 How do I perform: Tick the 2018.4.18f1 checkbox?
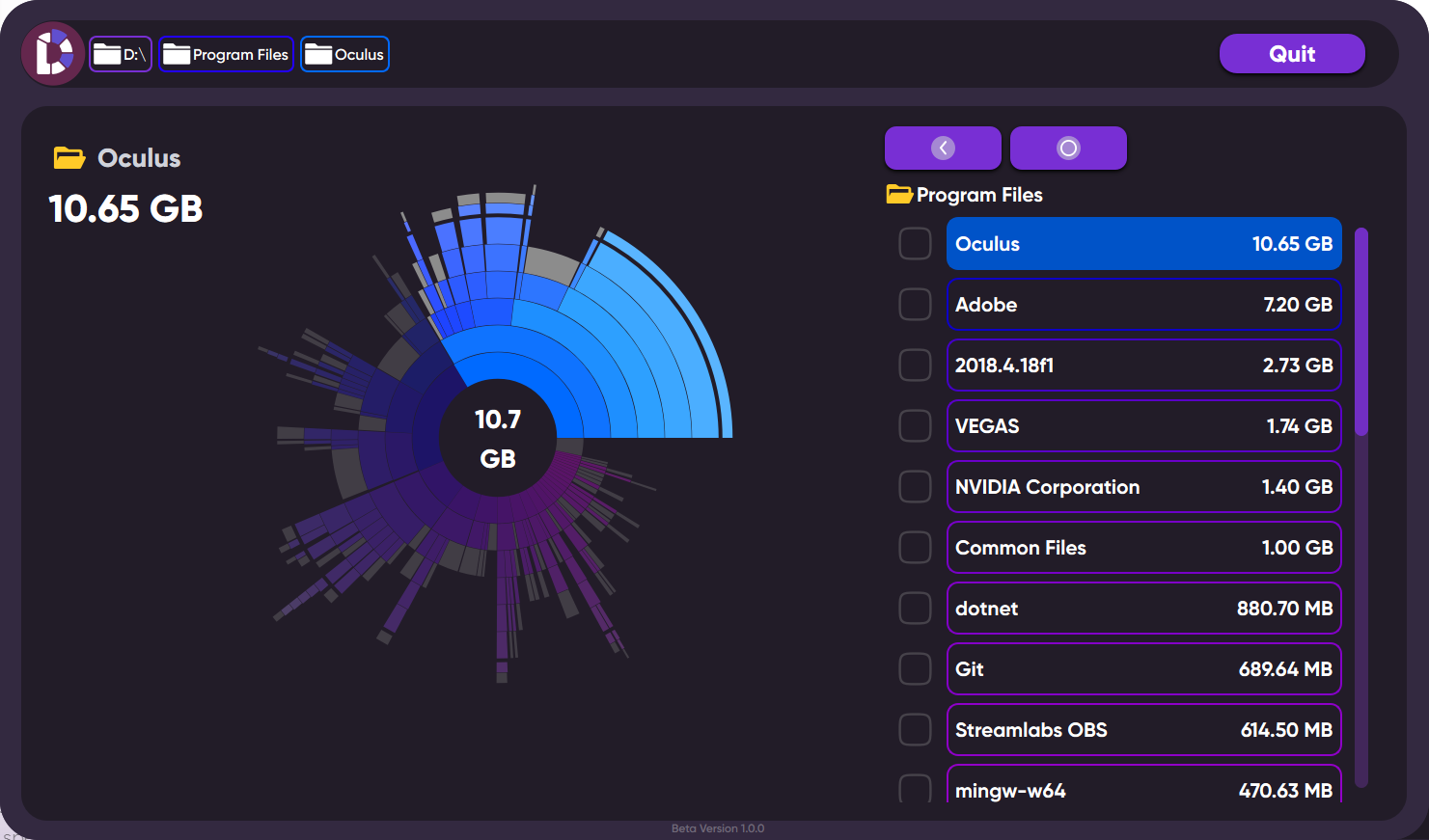(x=915, y=366)
